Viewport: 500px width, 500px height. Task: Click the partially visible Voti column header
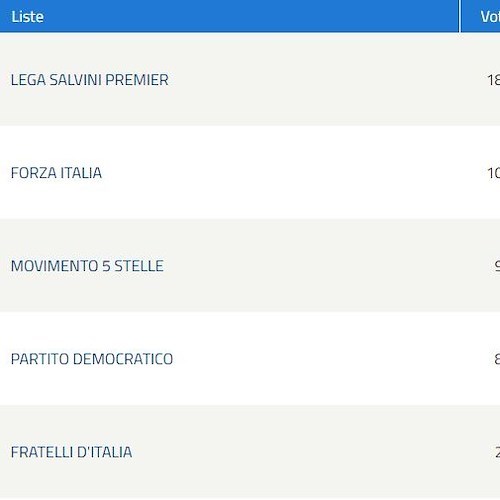[x=490, y=17]
